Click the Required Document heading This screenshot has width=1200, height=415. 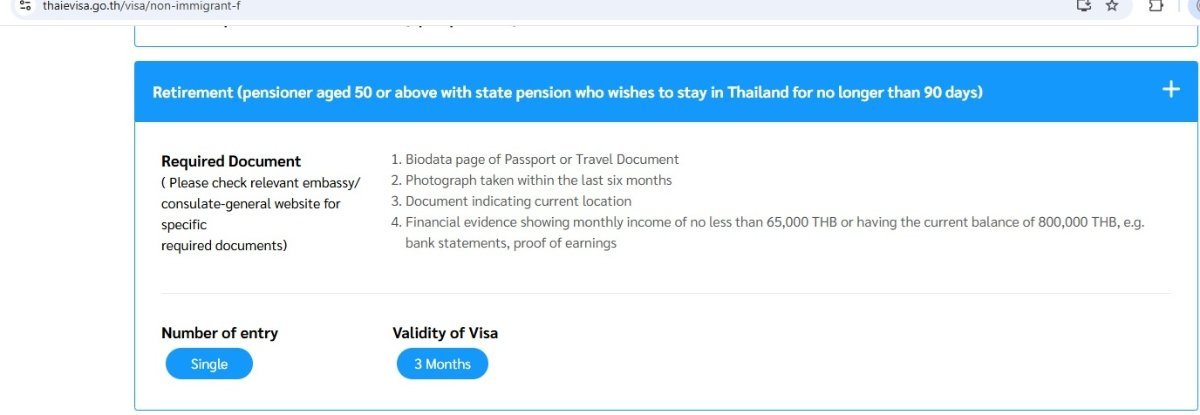point(231,161)
